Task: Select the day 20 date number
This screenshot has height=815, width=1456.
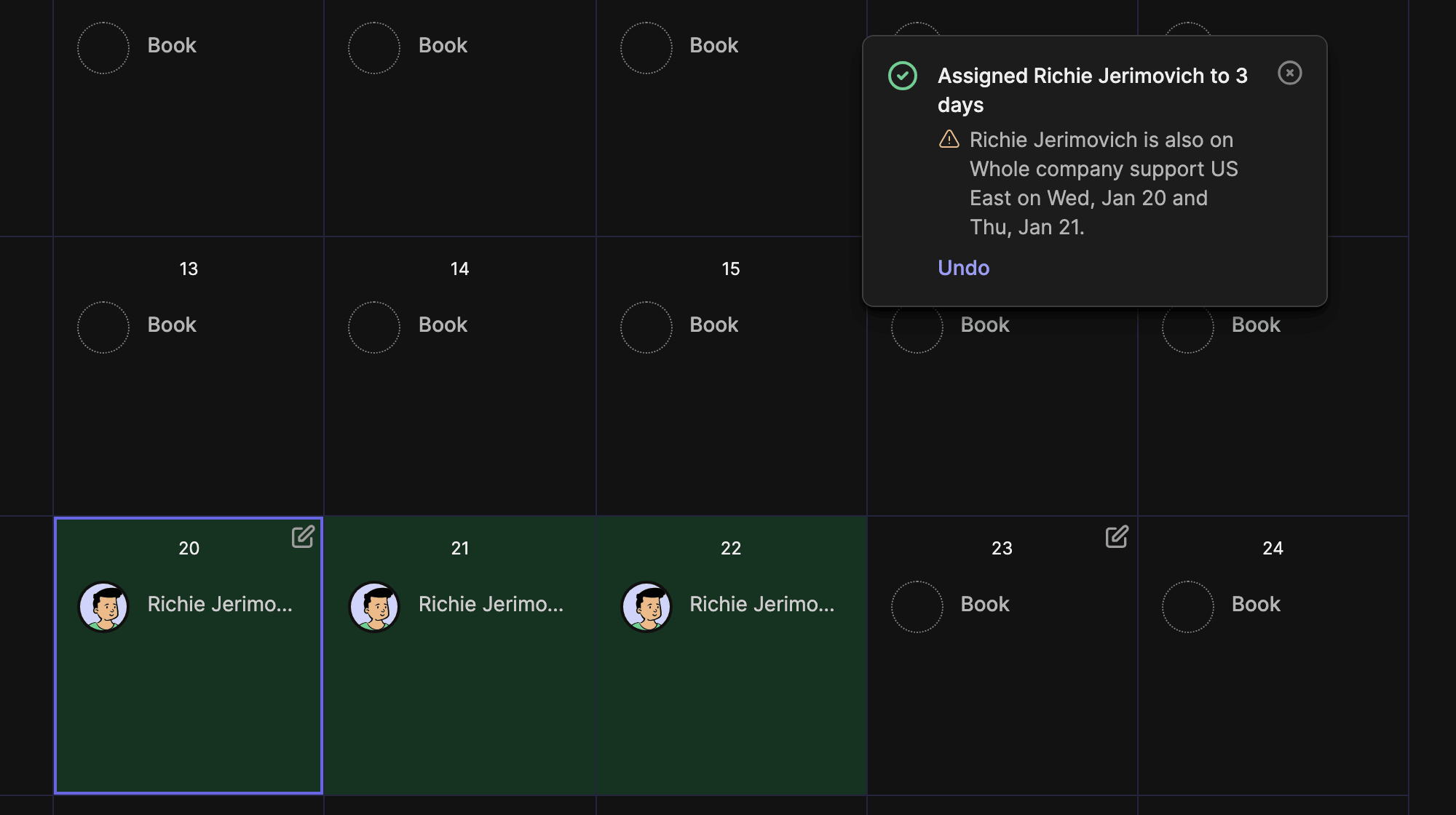Action: [x=189, y=548]
